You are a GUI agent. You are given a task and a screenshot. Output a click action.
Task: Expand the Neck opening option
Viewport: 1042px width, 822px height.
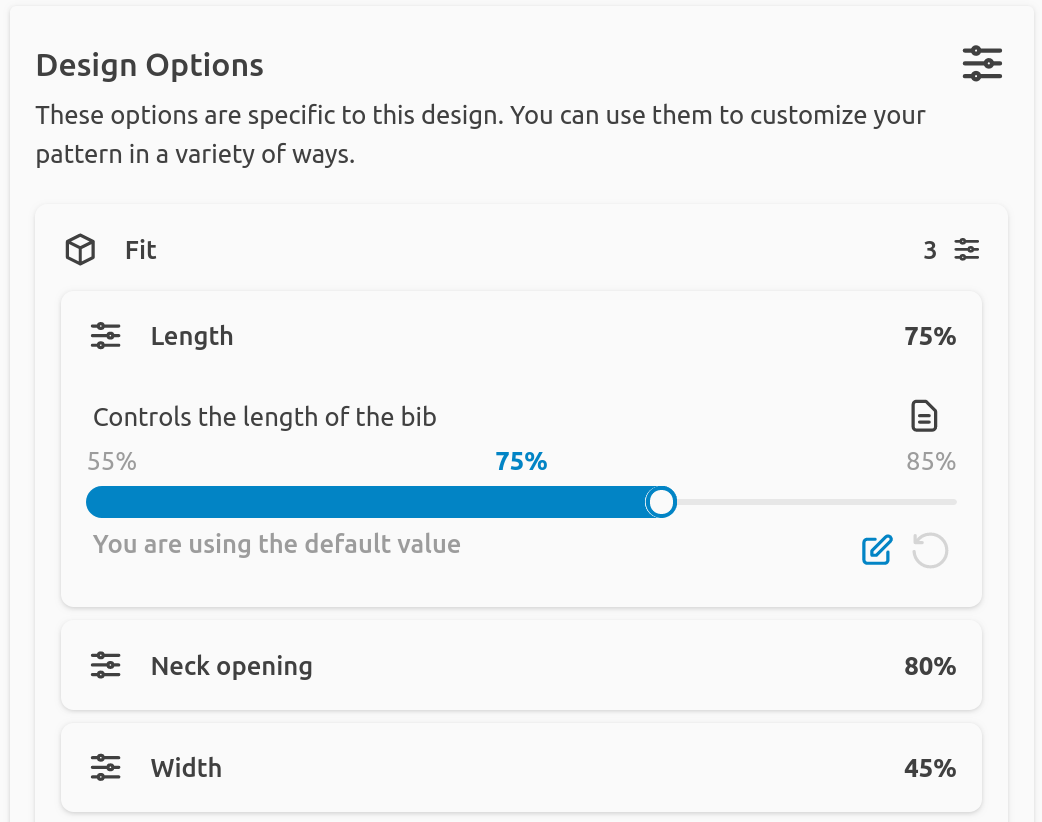522,665
